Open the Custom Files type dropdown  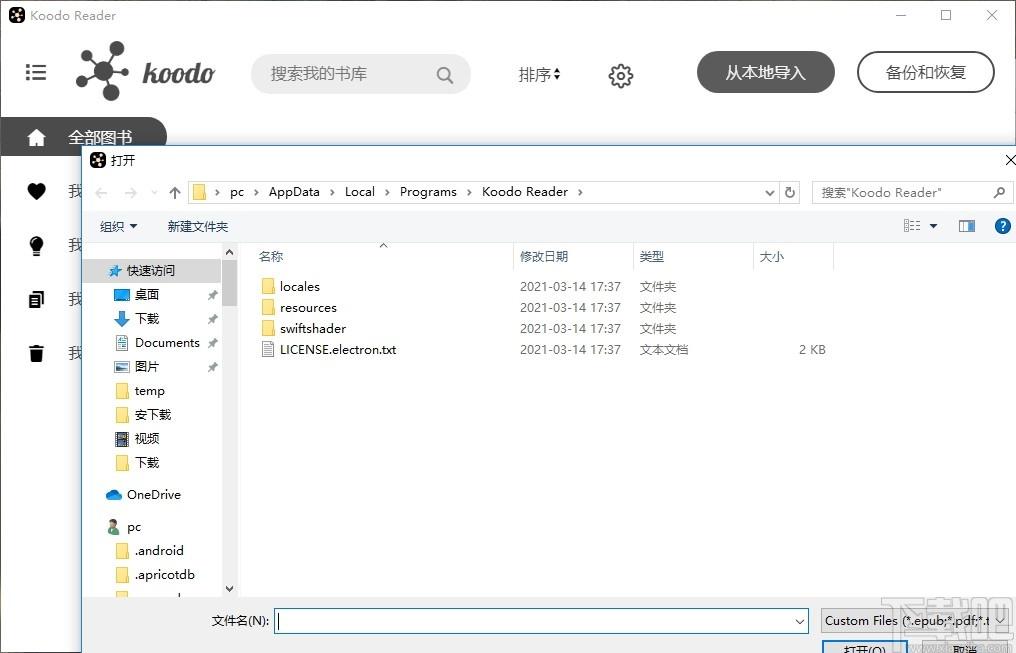(915, 621)
